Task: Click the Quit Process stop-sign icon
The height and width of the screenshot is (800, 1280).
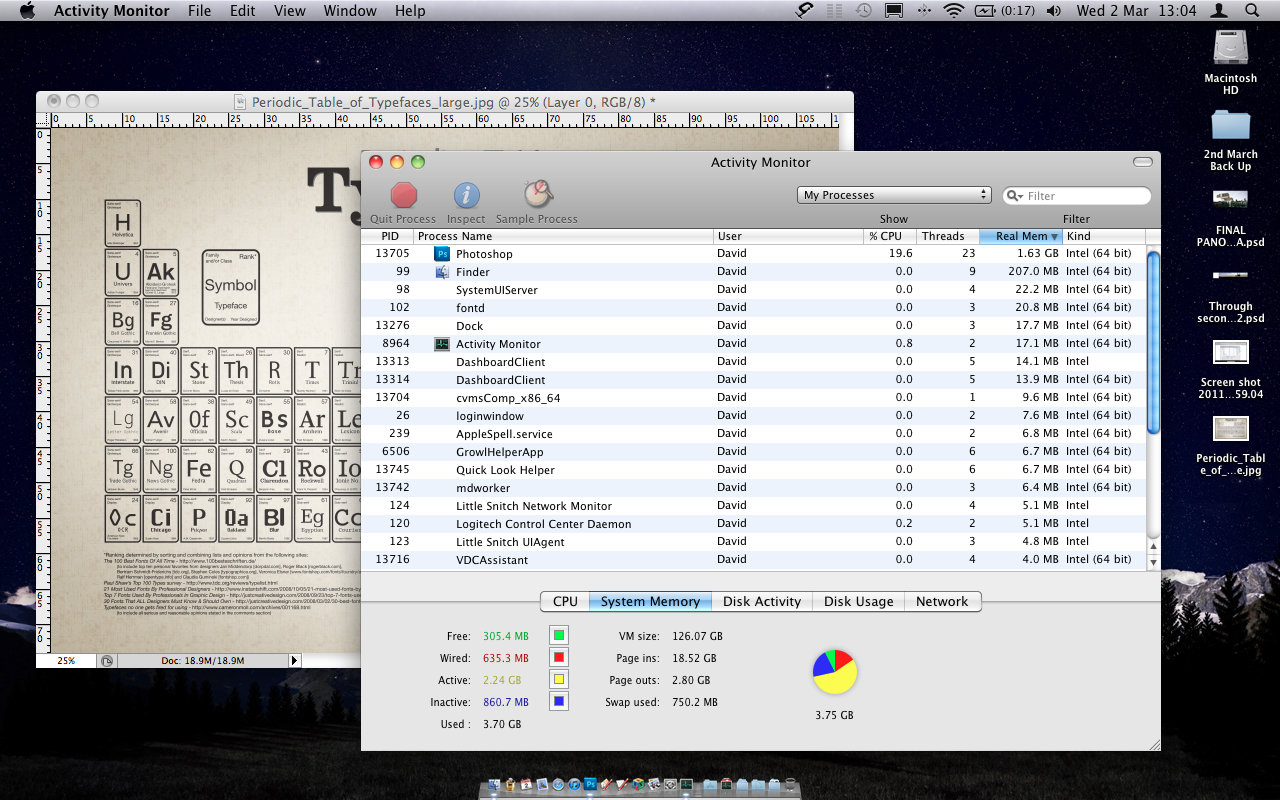Action: pos(404,195)
